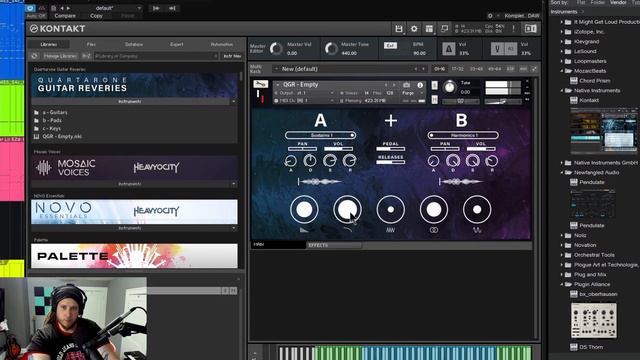Collapse the MozaicBeats folder in browser
Image resolution: width=640 pixels, height=360 pixels.
pos(562,71)
